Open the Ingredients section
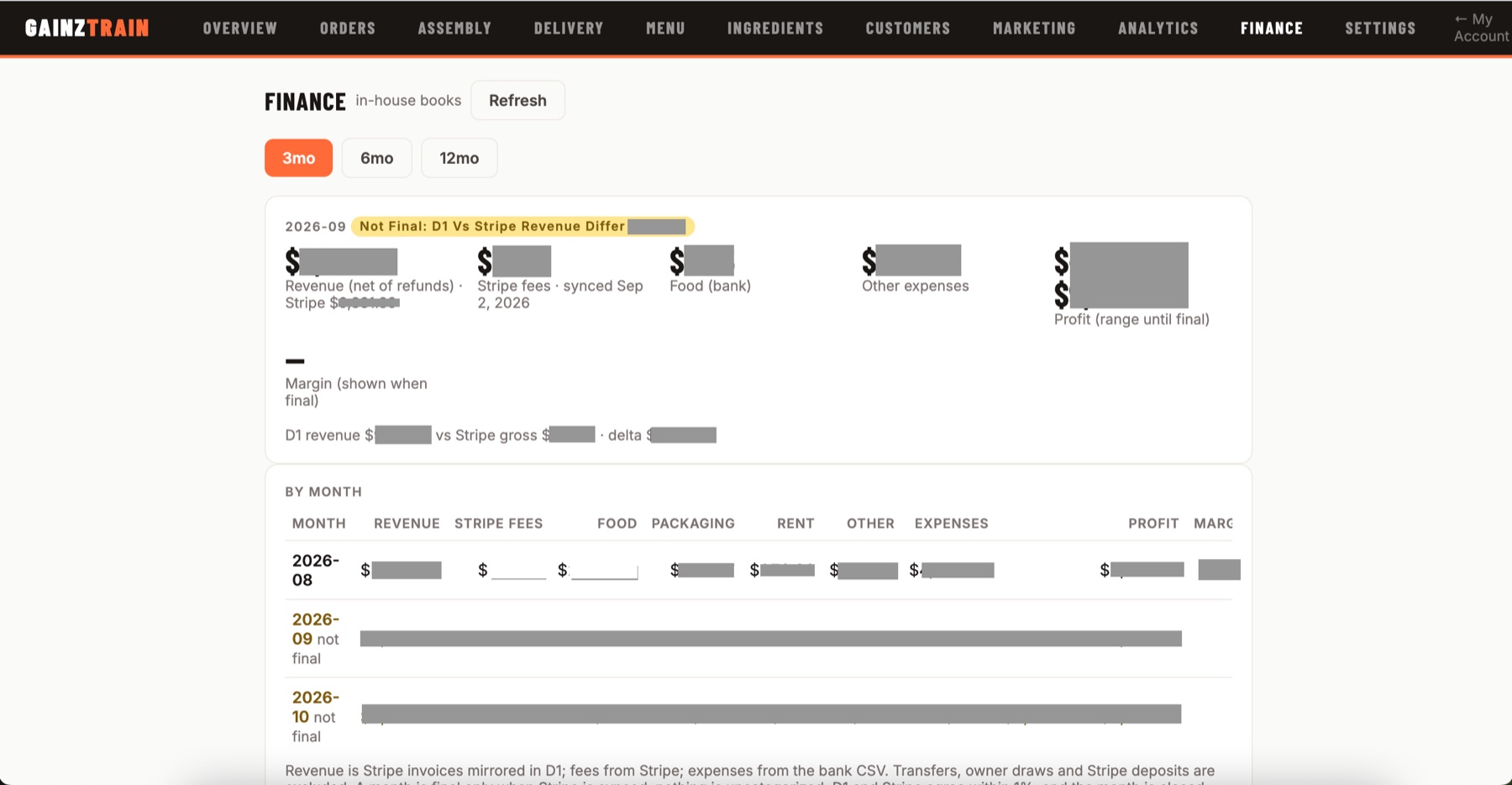 pyautogui.click(x=775, y=28)
